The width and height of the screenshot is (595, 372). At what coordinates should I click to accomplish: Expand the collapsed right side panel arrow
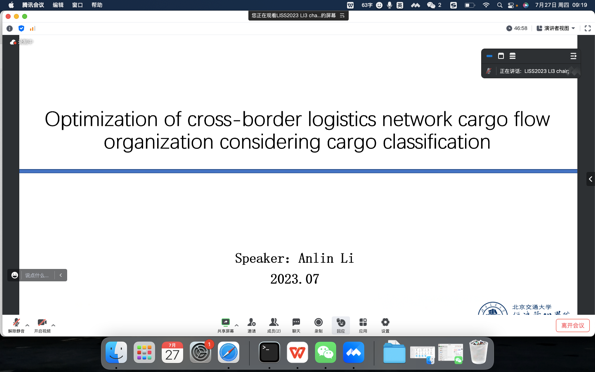coord(590,179)
